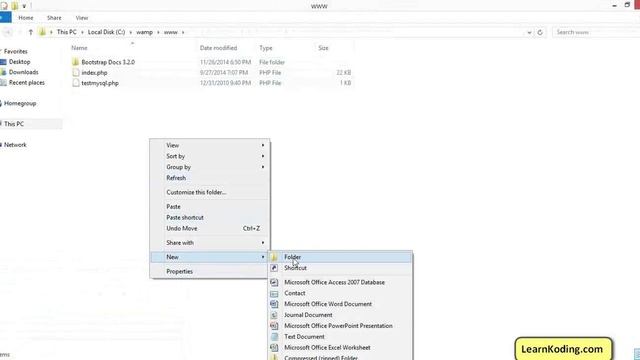Click Up one level arrow

31,32
